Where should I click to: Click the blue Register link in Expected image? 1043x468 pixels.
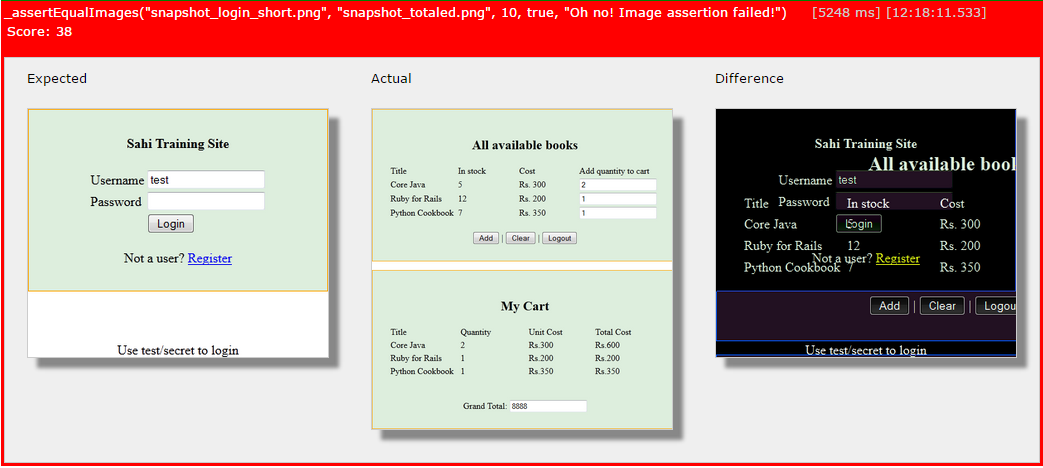(x=209, y=258)
